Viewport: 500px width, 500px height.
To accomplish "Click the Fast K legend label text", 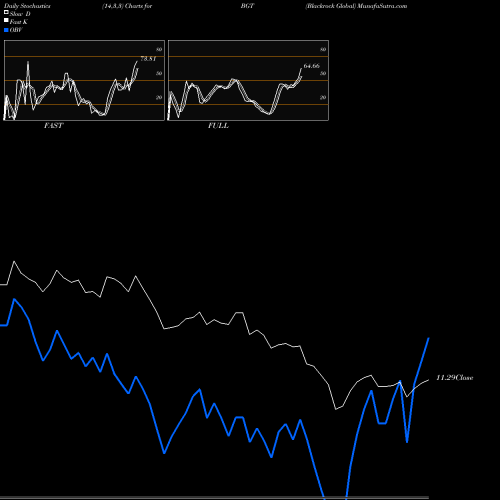I will click(x=19, y=22).
